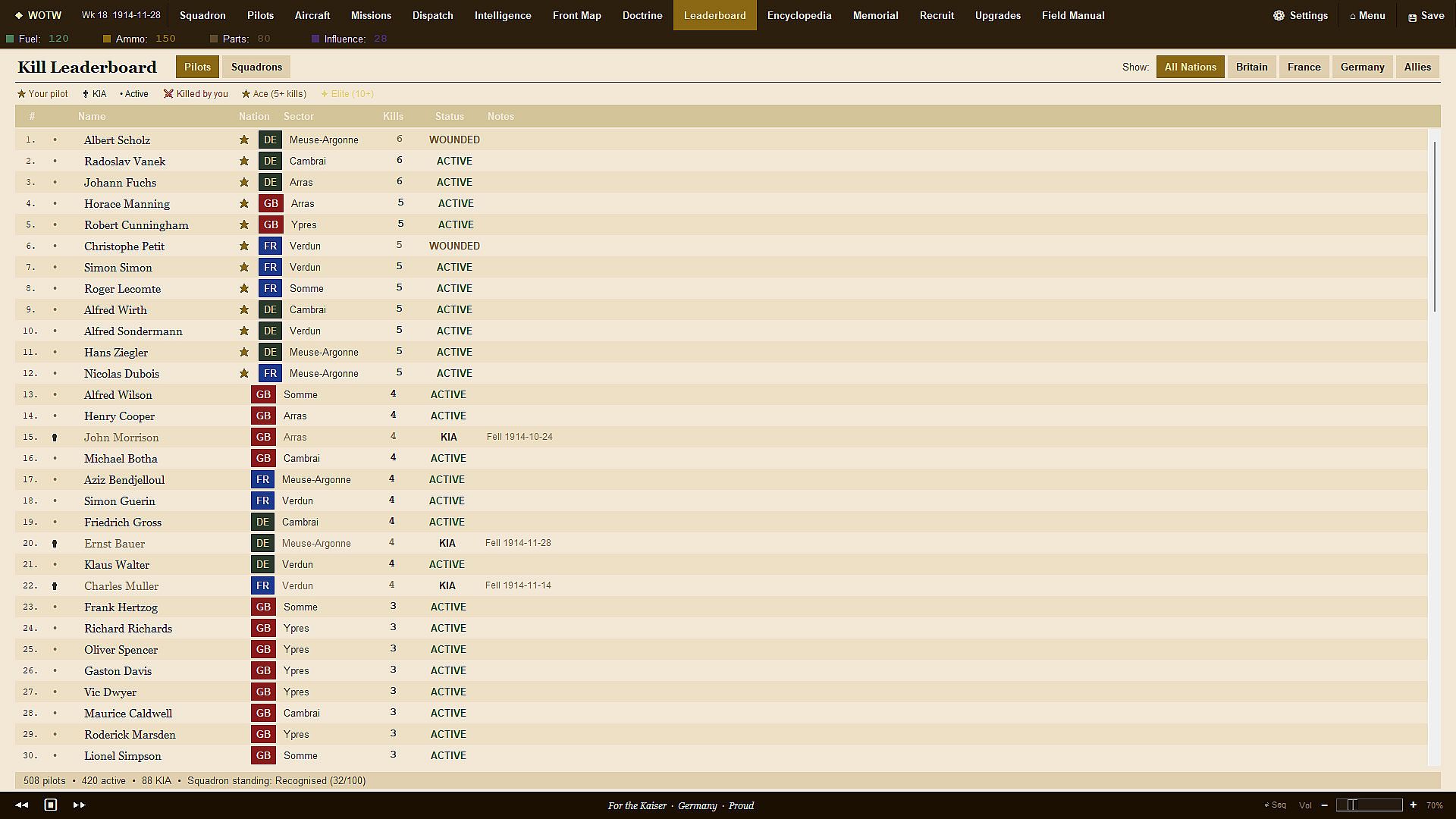Image resolution: width=1456 pixels, height=819 pixels.
Task: Select the Leaderboard tab
Action: (714, 15)
